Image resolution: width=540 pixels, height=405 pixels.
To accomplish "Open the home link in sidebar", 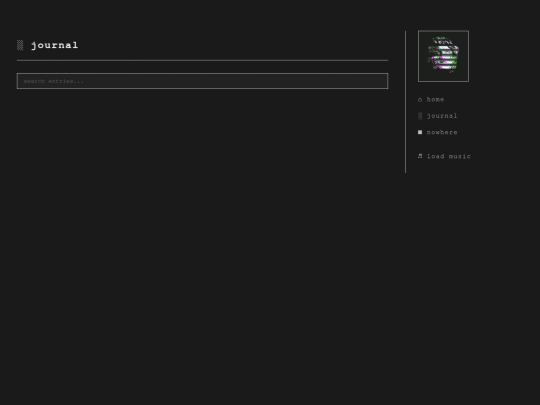I will click(435, 100).
